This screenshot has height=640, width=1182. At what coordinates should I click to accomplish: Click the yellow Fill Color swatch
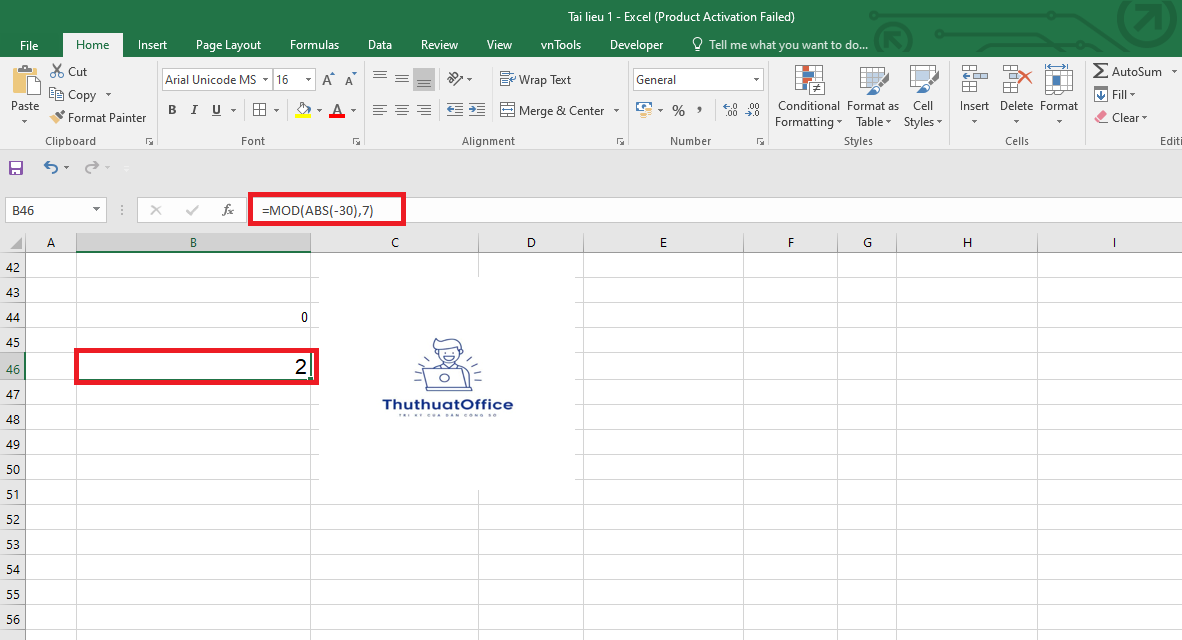[x=303, y=110]
